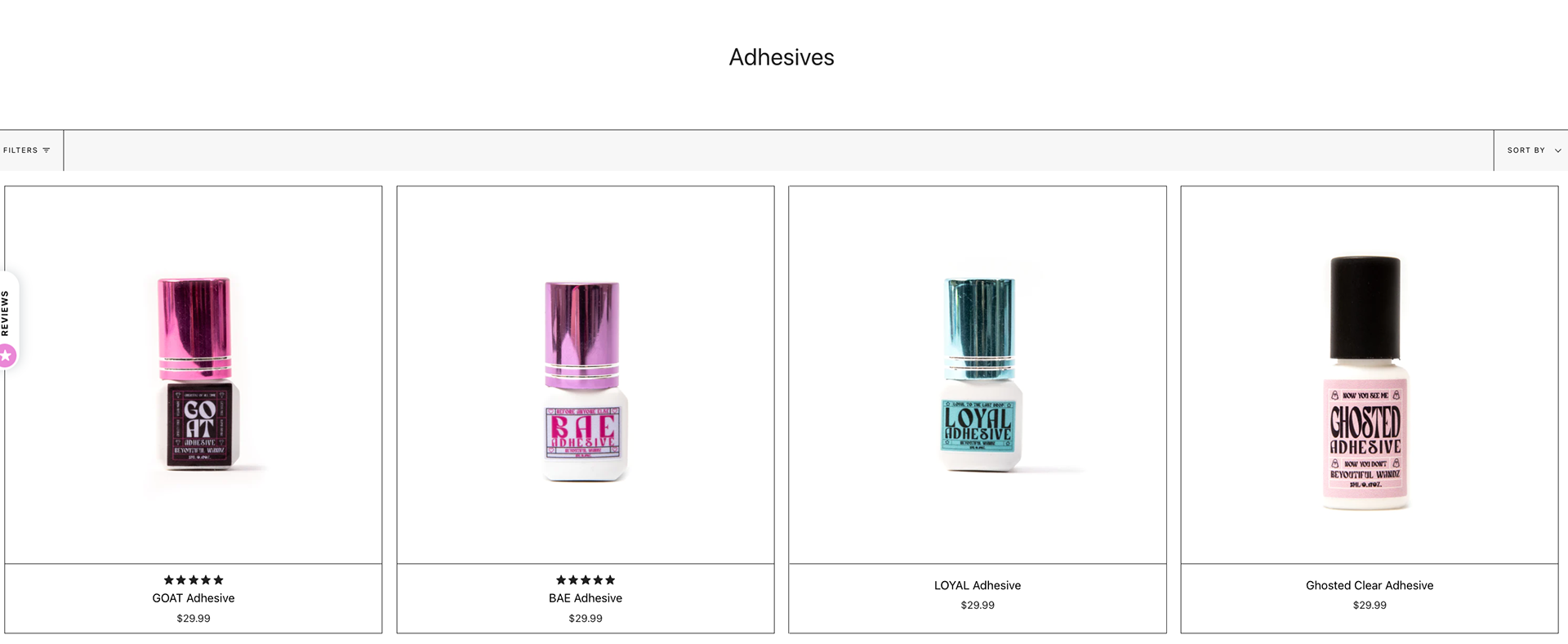Click the Ghosted Clear Adhesive title link

[1370, 585]
